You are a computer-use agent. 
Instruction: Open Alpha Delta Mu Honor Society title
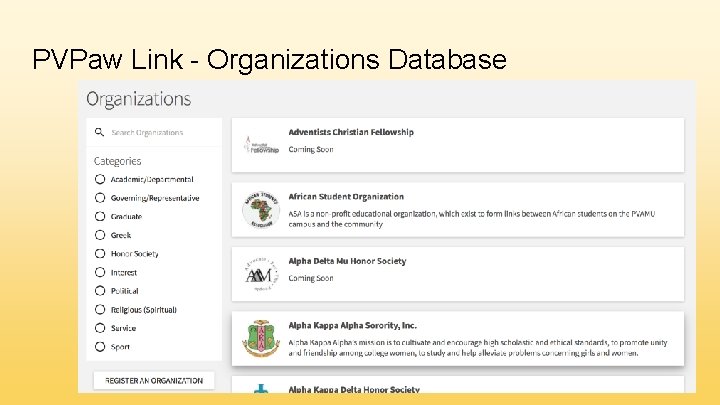pyautogui.click(x=347, y=261)
